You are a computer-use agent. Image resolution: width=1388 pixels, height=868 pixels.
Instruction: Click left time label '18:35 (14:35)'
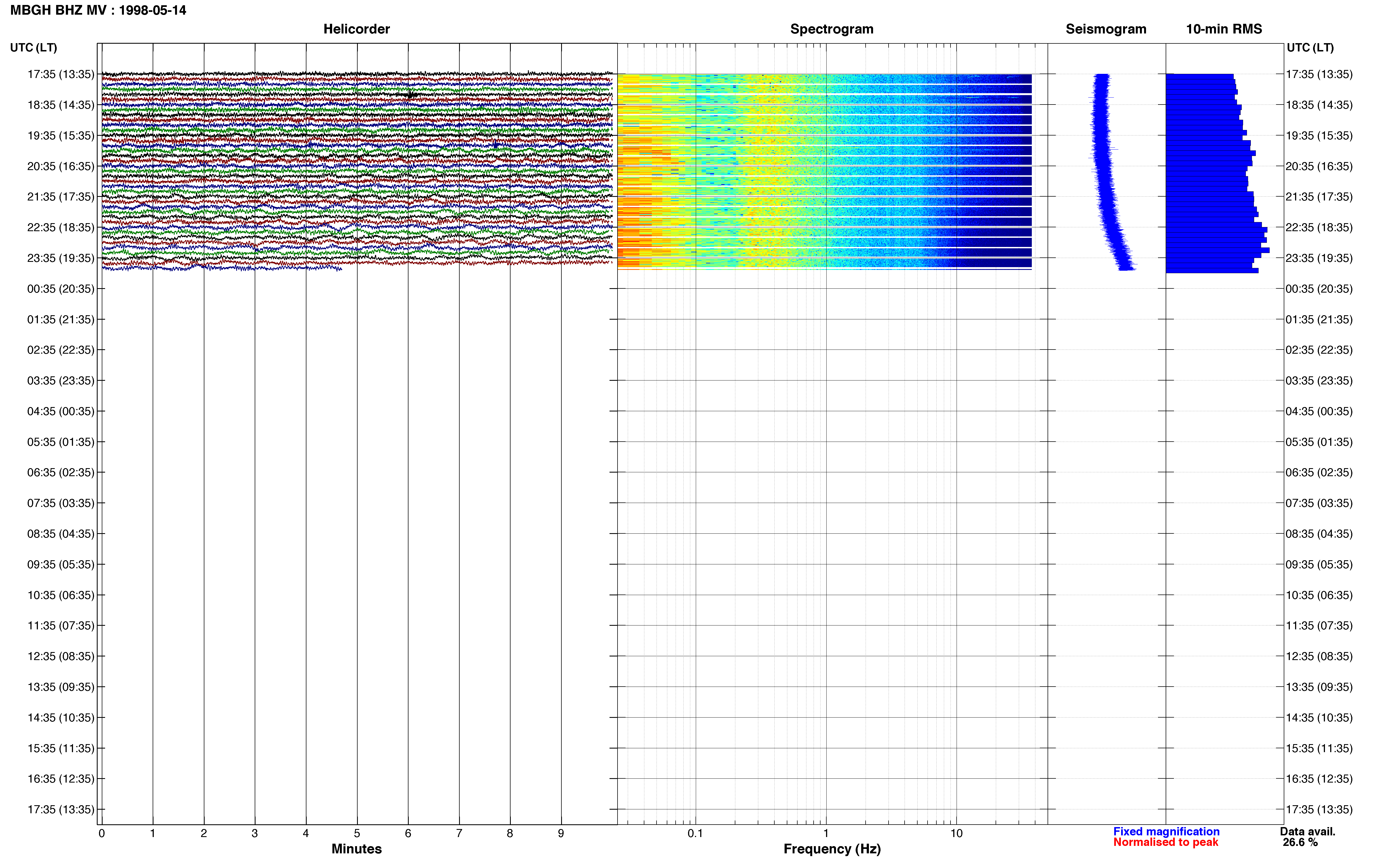[x=61, y=105]
